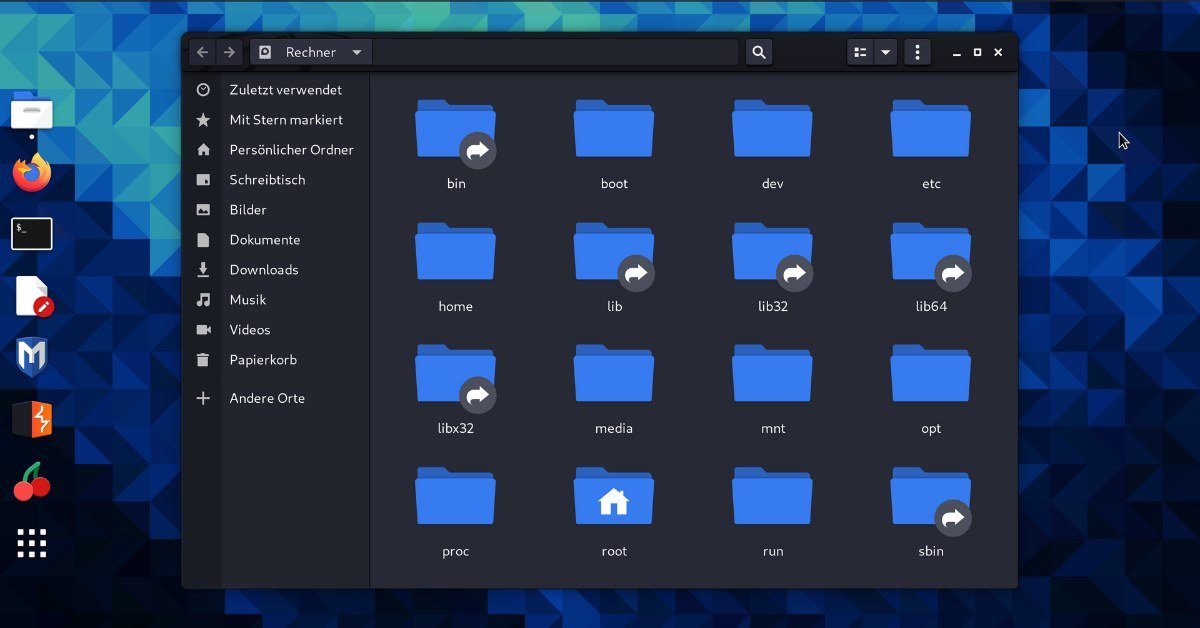Open the Terminal from the dock
1200x628 pixels.
coord(32,234)
